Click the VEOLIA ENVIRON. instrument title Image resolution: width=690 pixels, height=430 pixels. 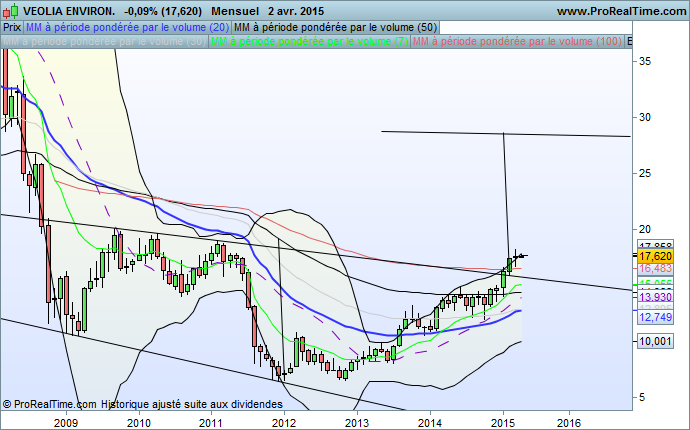pyautogui.click(x=69, y=11)
